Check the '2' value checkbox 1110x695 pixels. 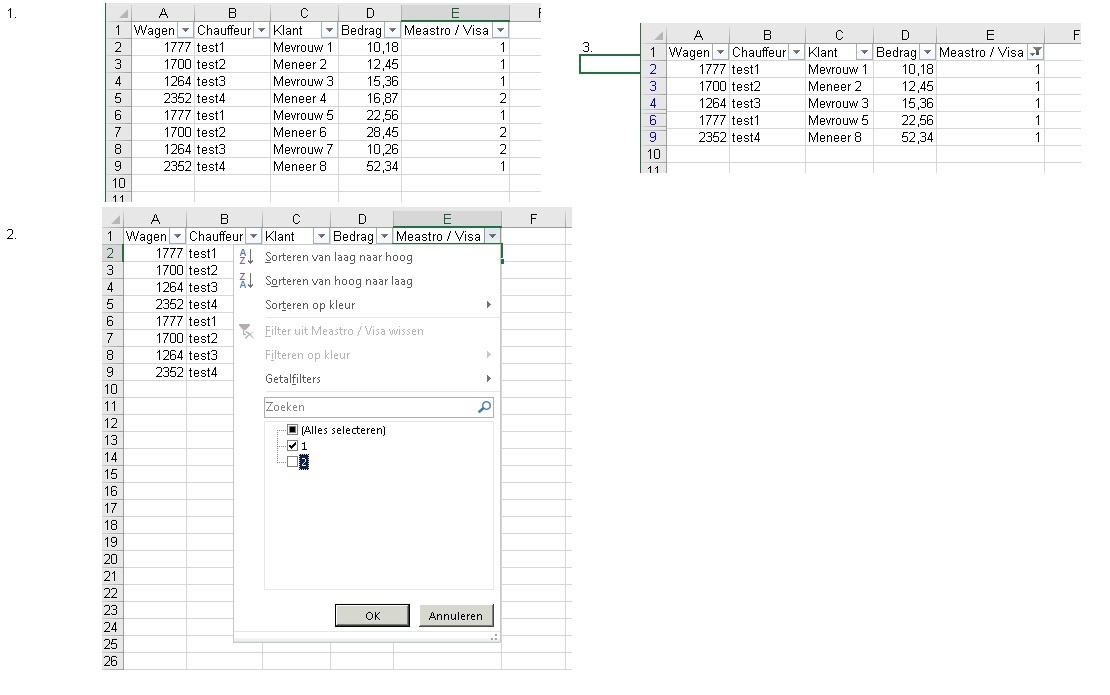tap(292, 462)
